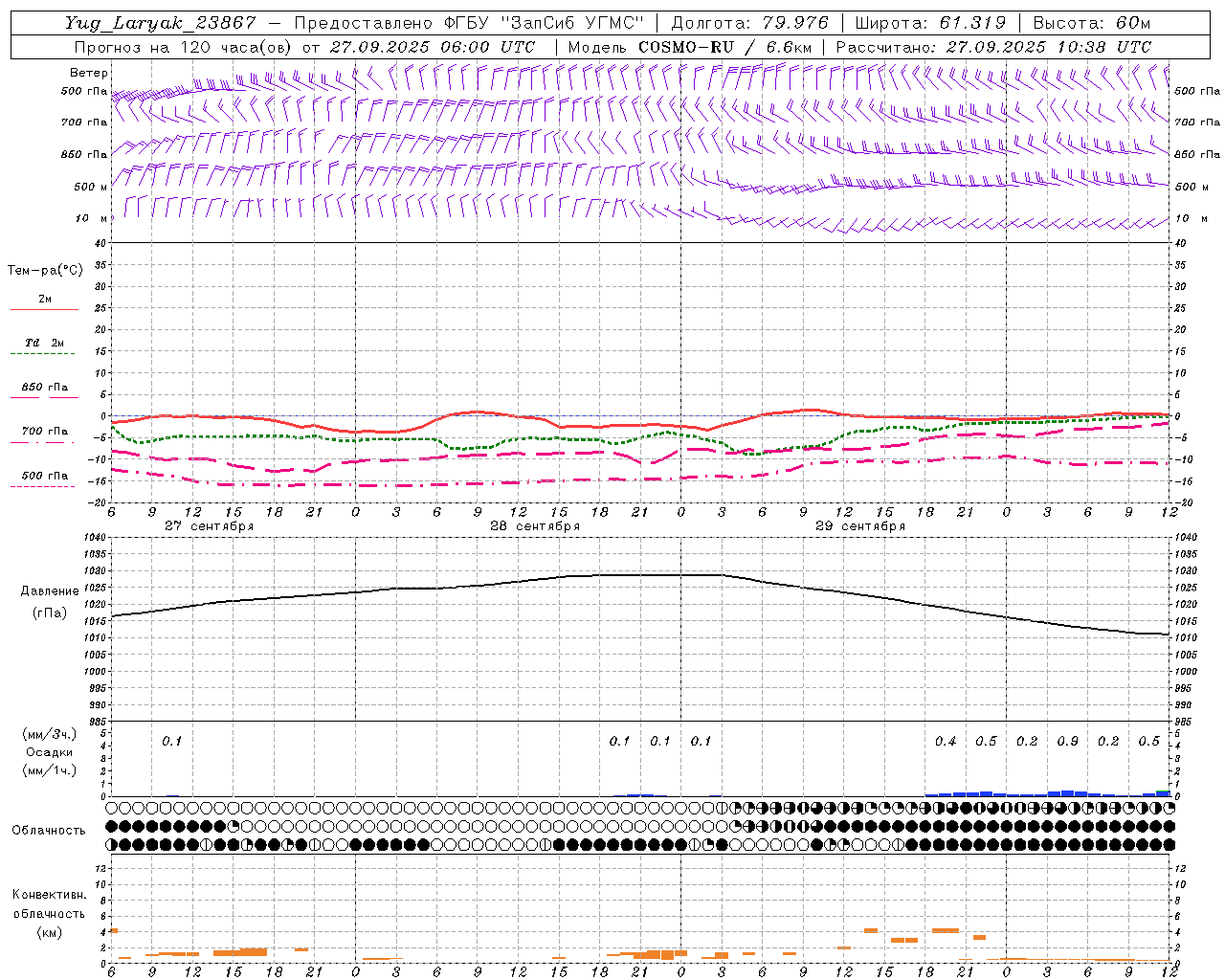Click the 29 сентября date label

coord(860,526)
